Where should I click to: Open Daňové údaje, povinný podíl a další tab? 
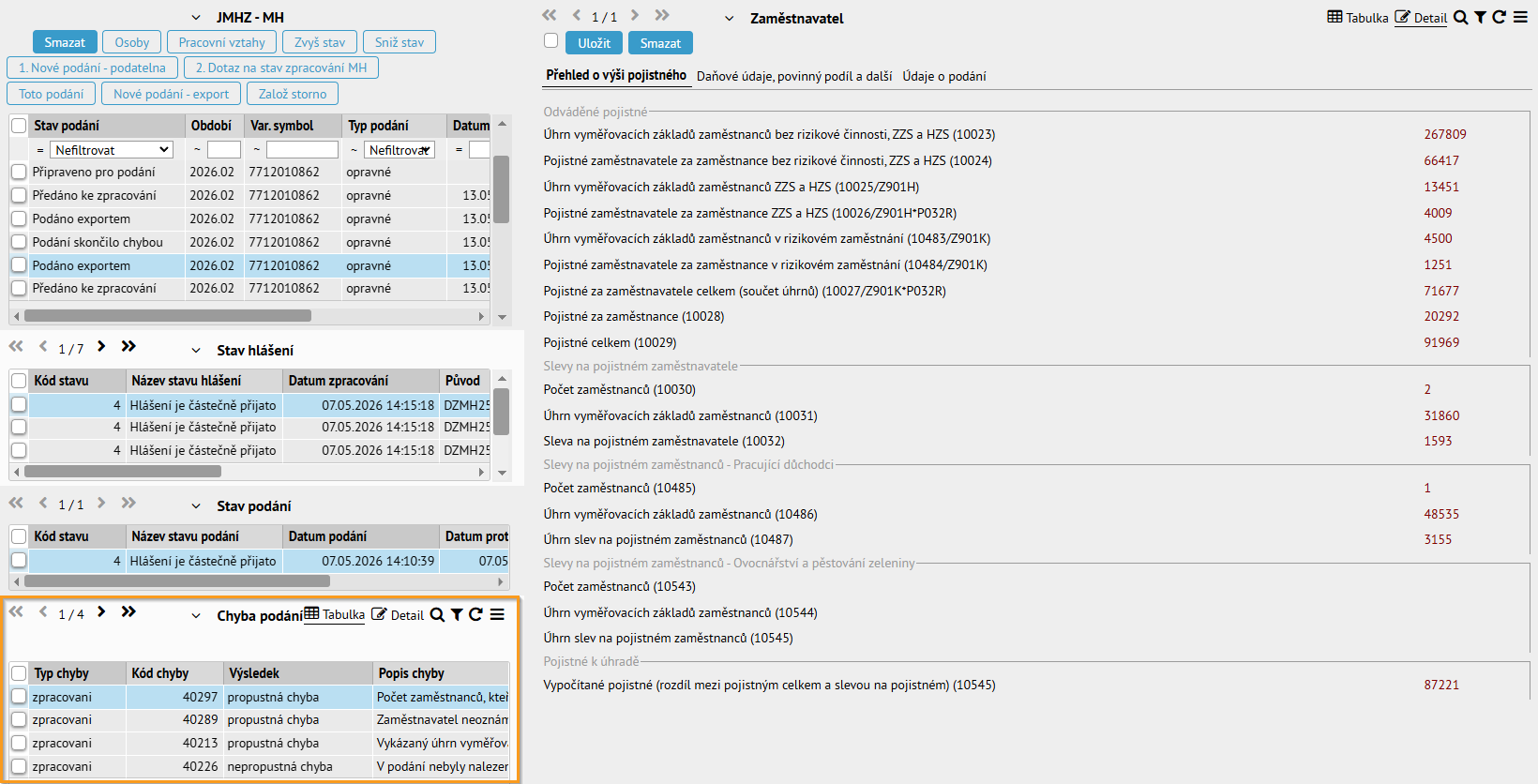click(794, 76)
